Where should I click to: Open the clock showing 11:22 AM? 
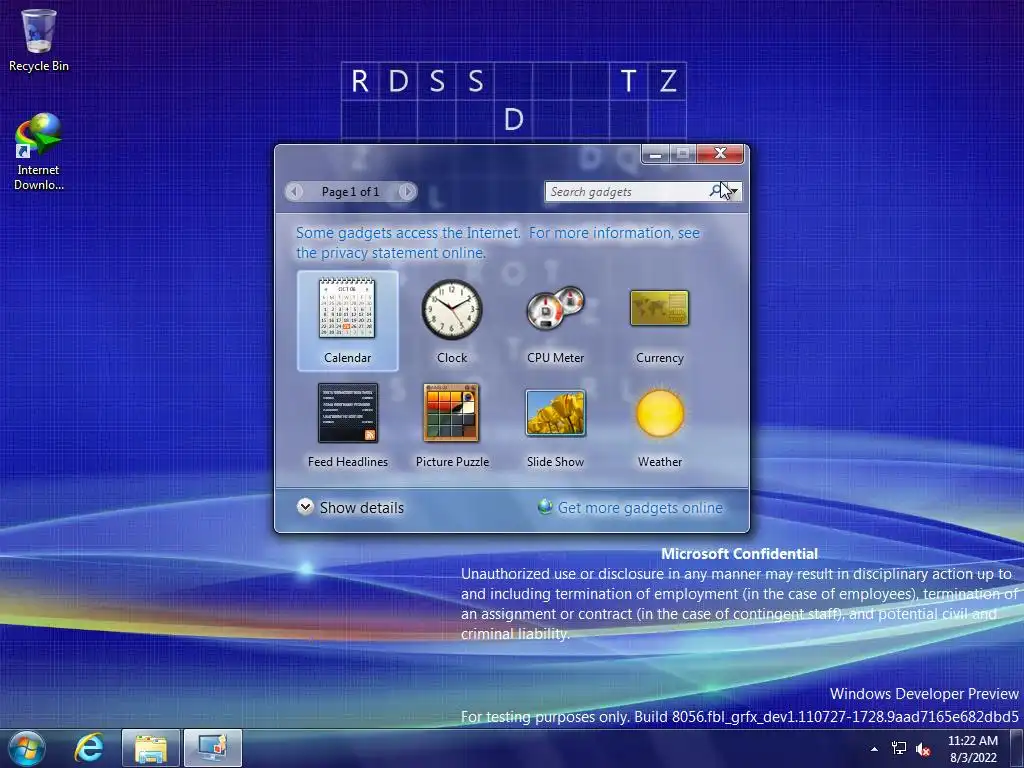point(973,749)
